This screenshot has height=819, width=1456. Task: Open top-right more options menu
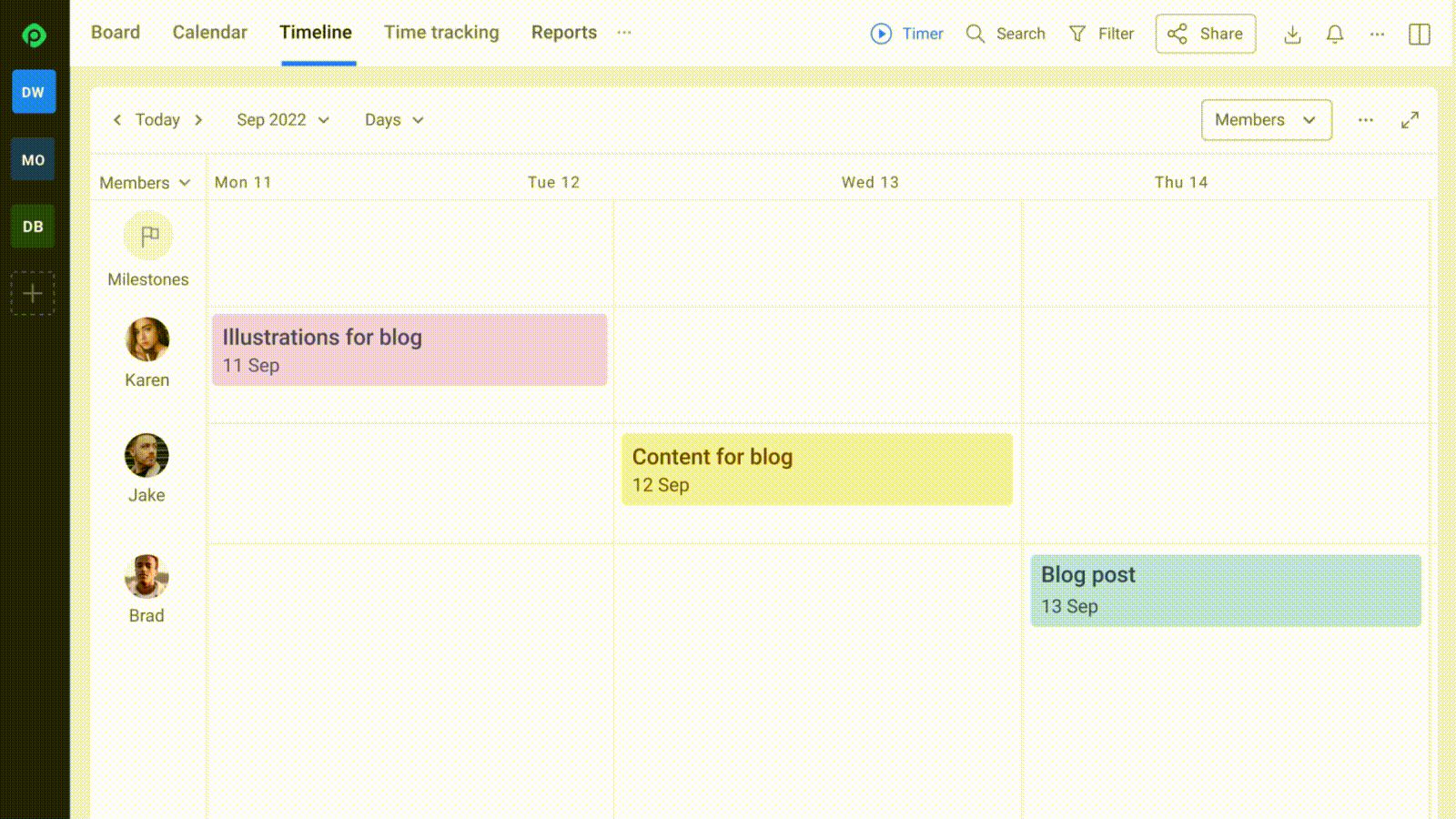(x=1377, y=35)
